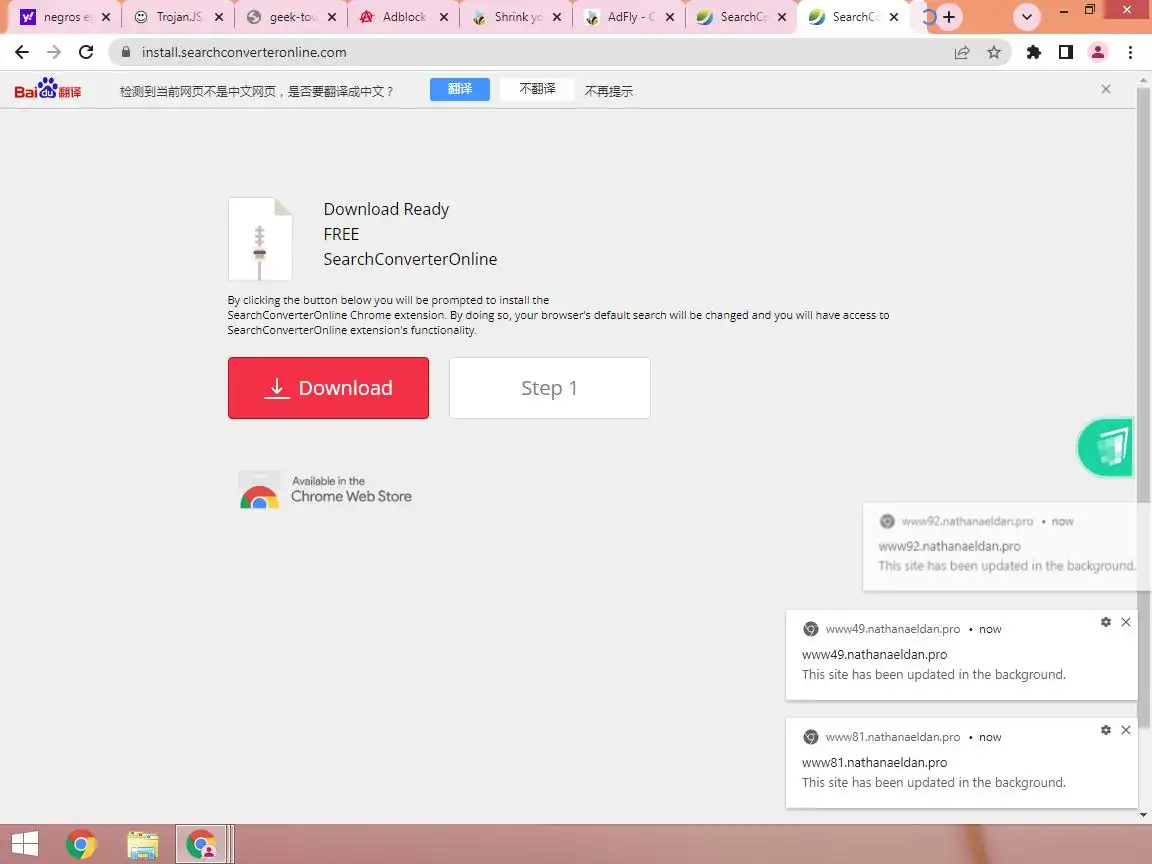Click the red Download button
Screen dimensions: 1152x864
tap(328, 388)
